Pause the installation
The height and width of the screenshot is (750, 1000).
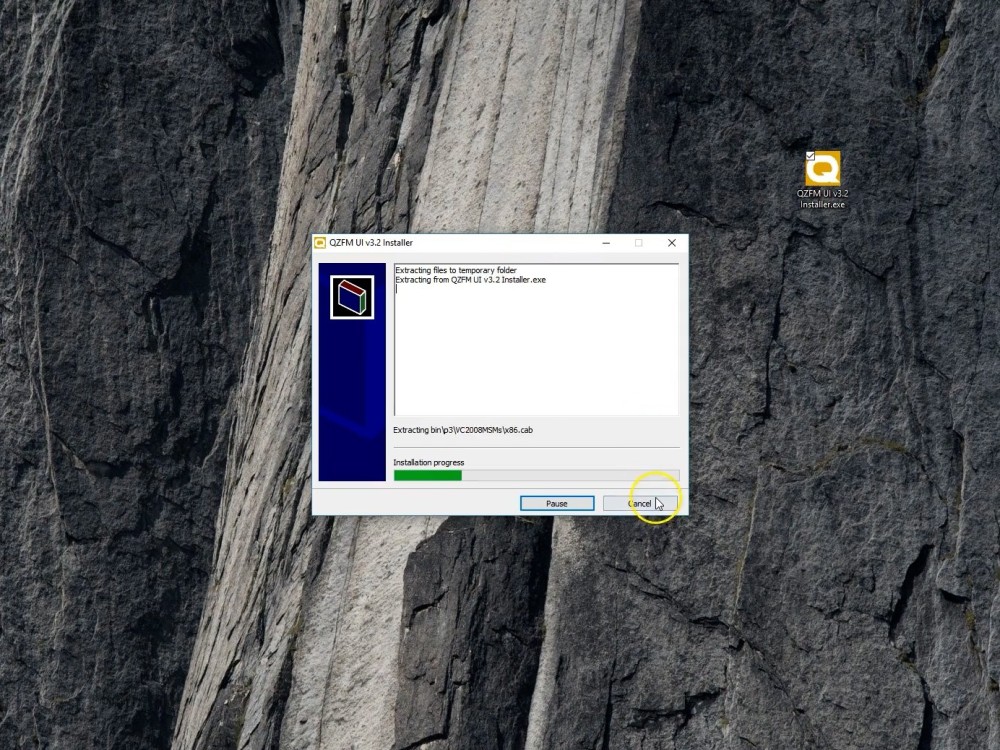click(557, 503)
